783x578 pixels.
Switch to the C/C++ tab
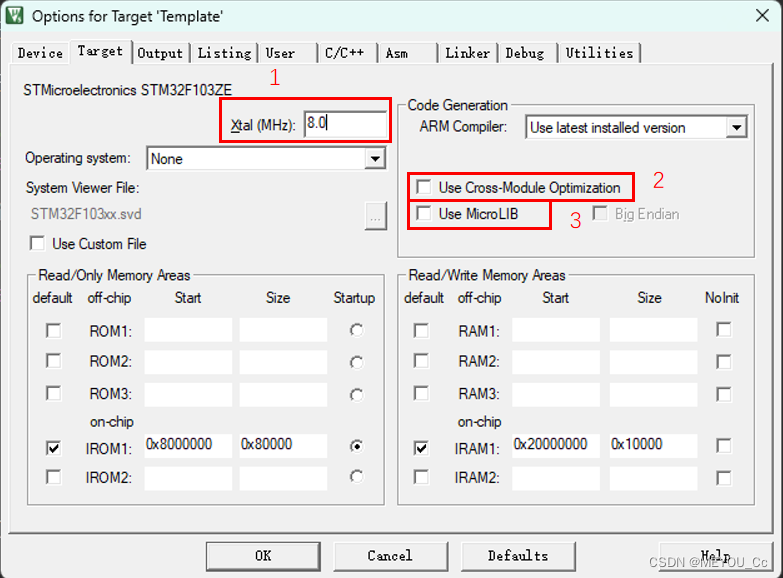coord(347,53)
